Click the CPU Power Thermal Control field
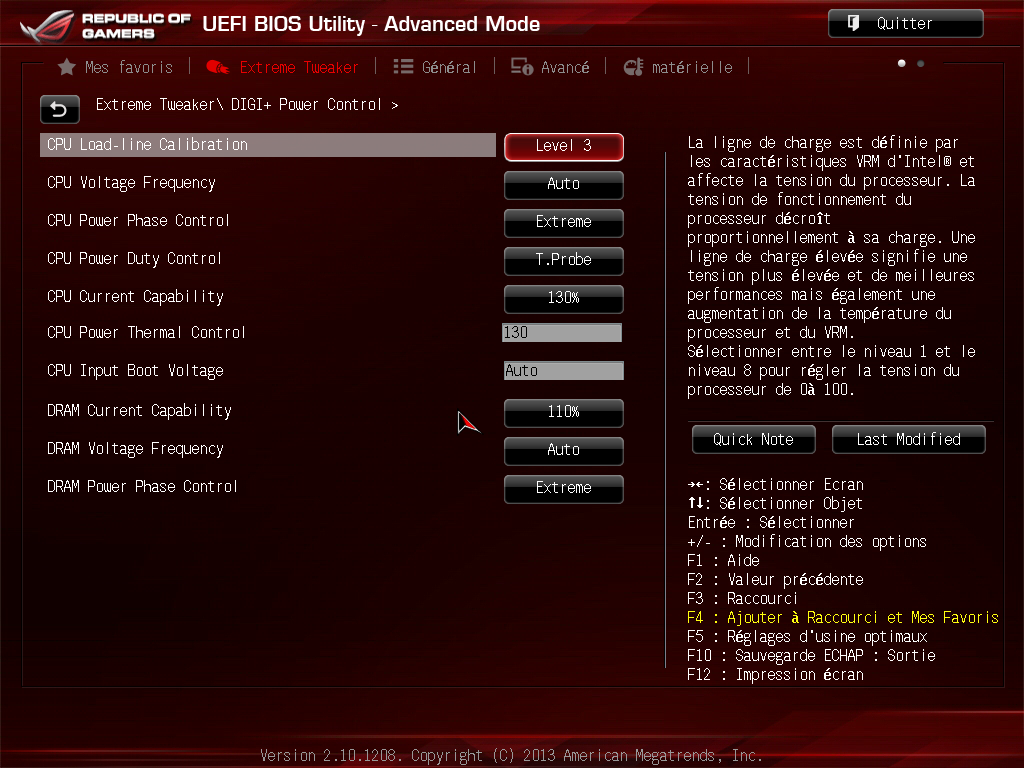Image resolution: width=1024 pixels, height=768 pixels. click(562, 332)
